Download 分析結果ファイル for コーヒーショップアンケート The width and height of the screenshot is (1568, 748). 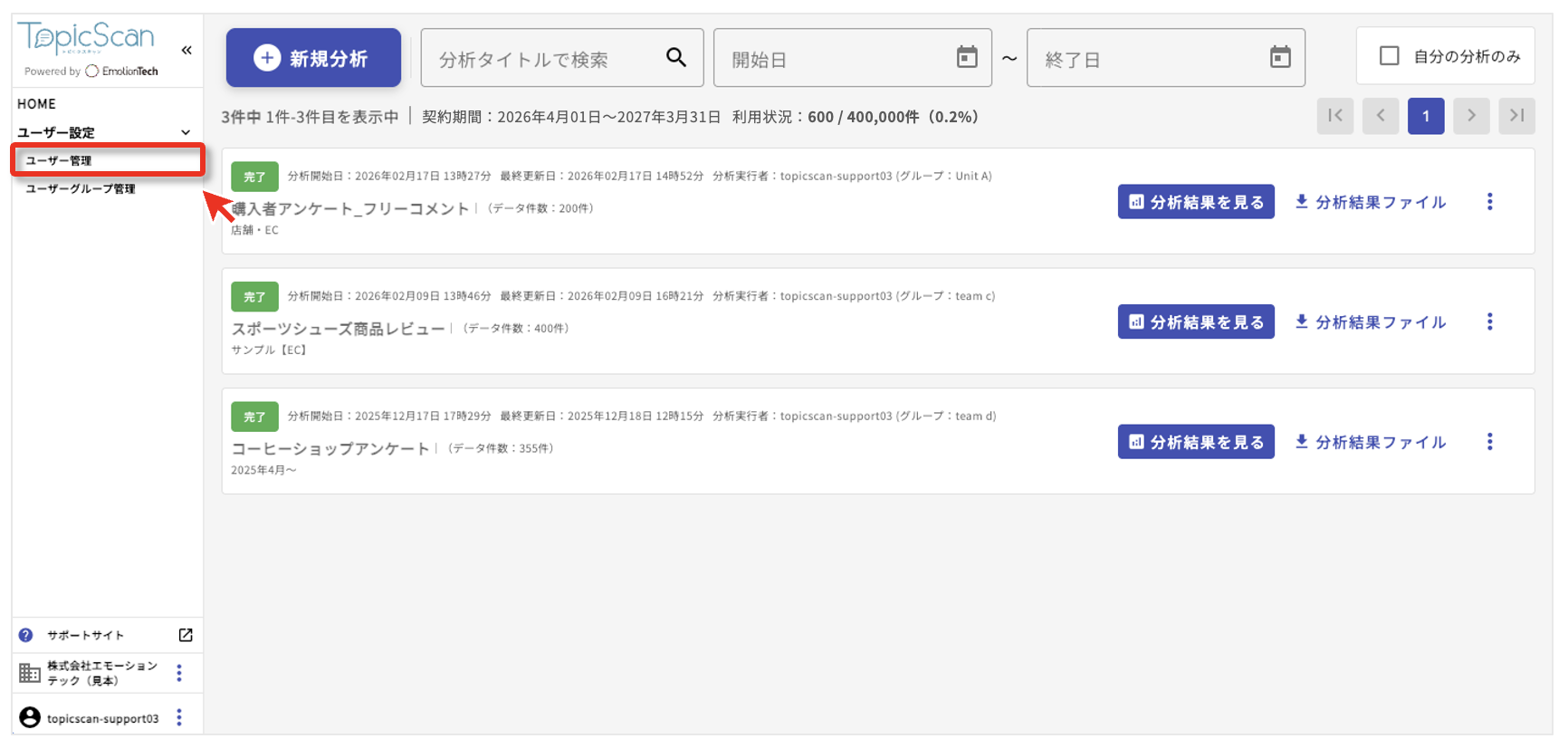point(1371,442)
